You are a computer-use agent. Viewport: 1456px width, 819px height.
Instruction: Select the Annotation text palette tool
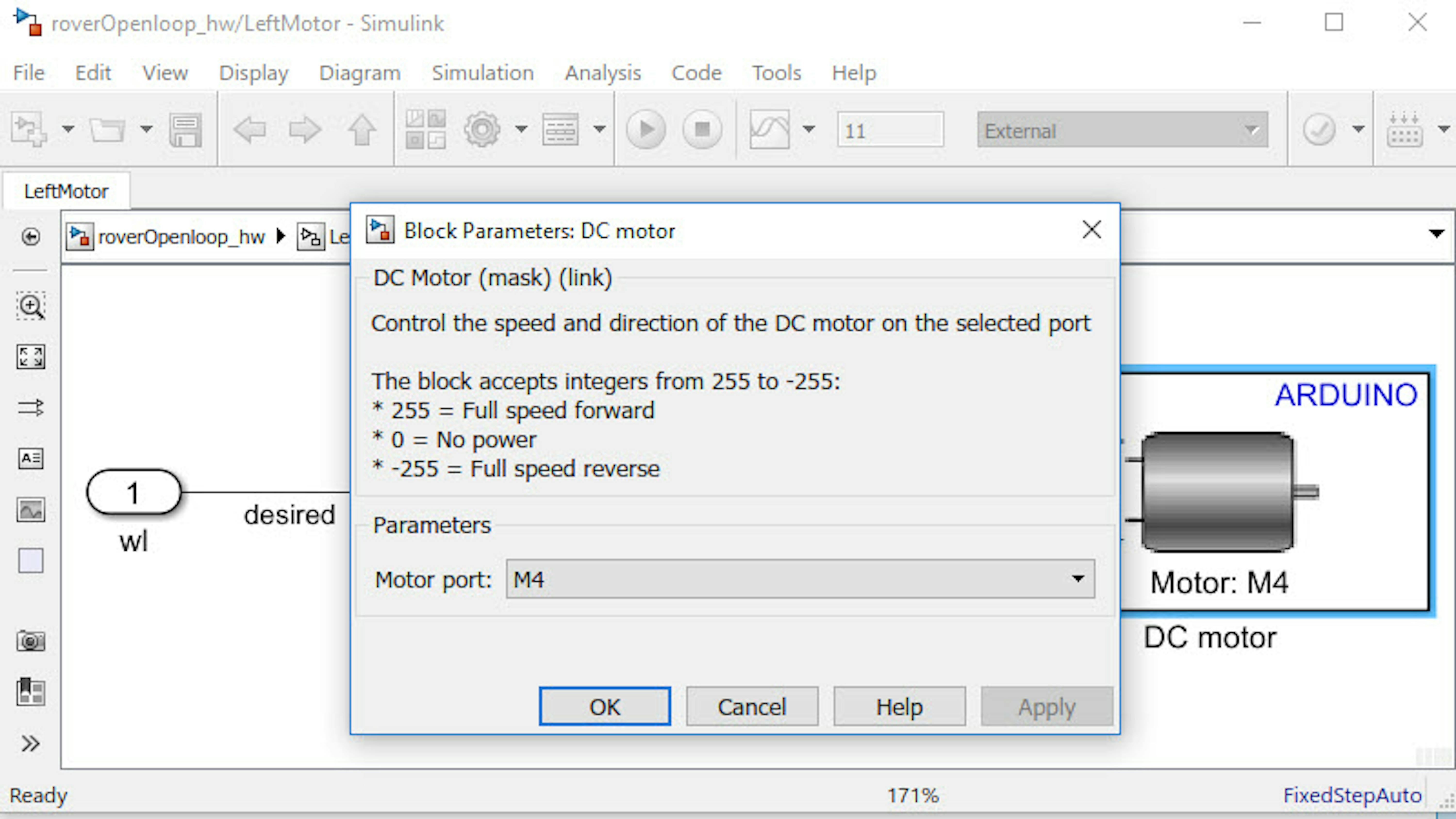pyautogui.click(x=31, y=458)
